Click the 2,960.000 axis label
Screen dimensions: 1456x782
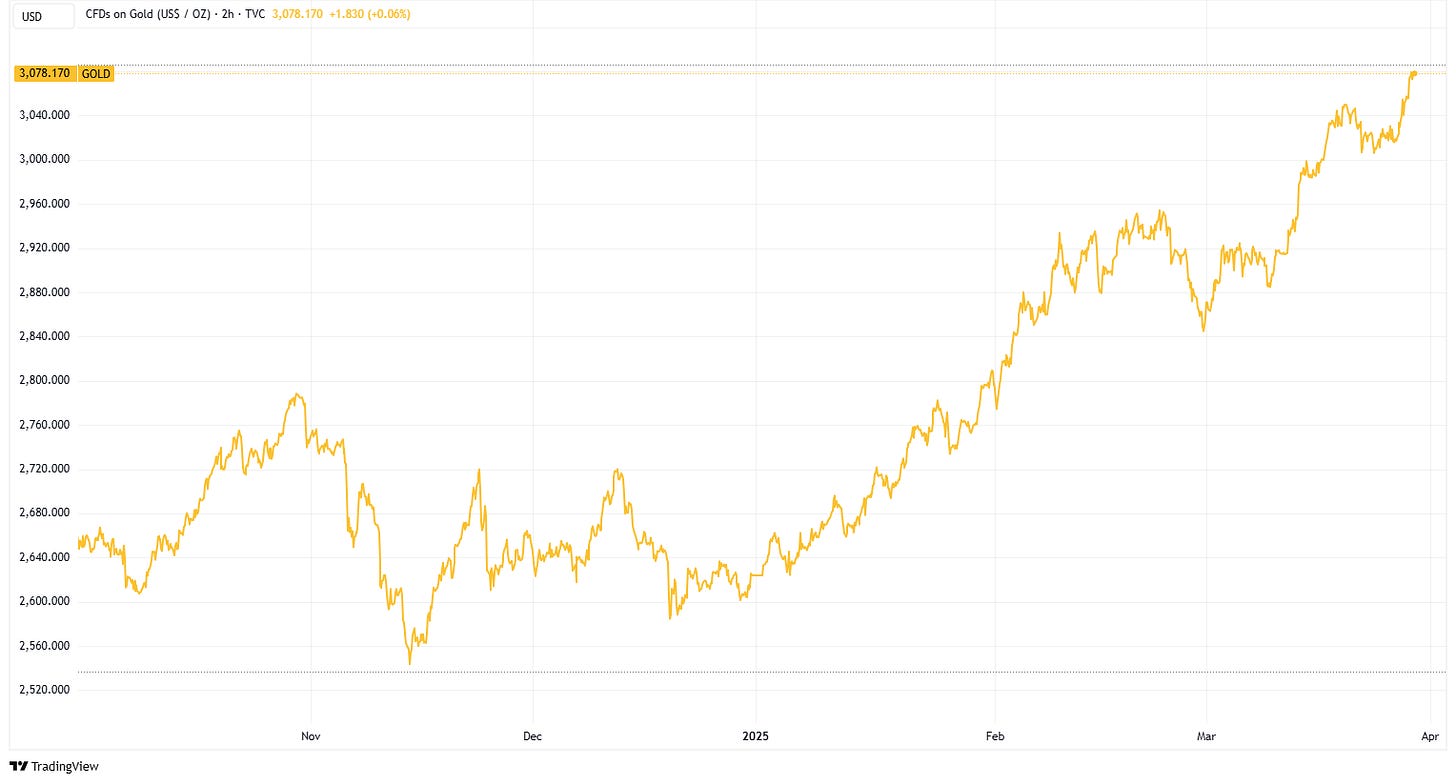click(x=44, y=203)
